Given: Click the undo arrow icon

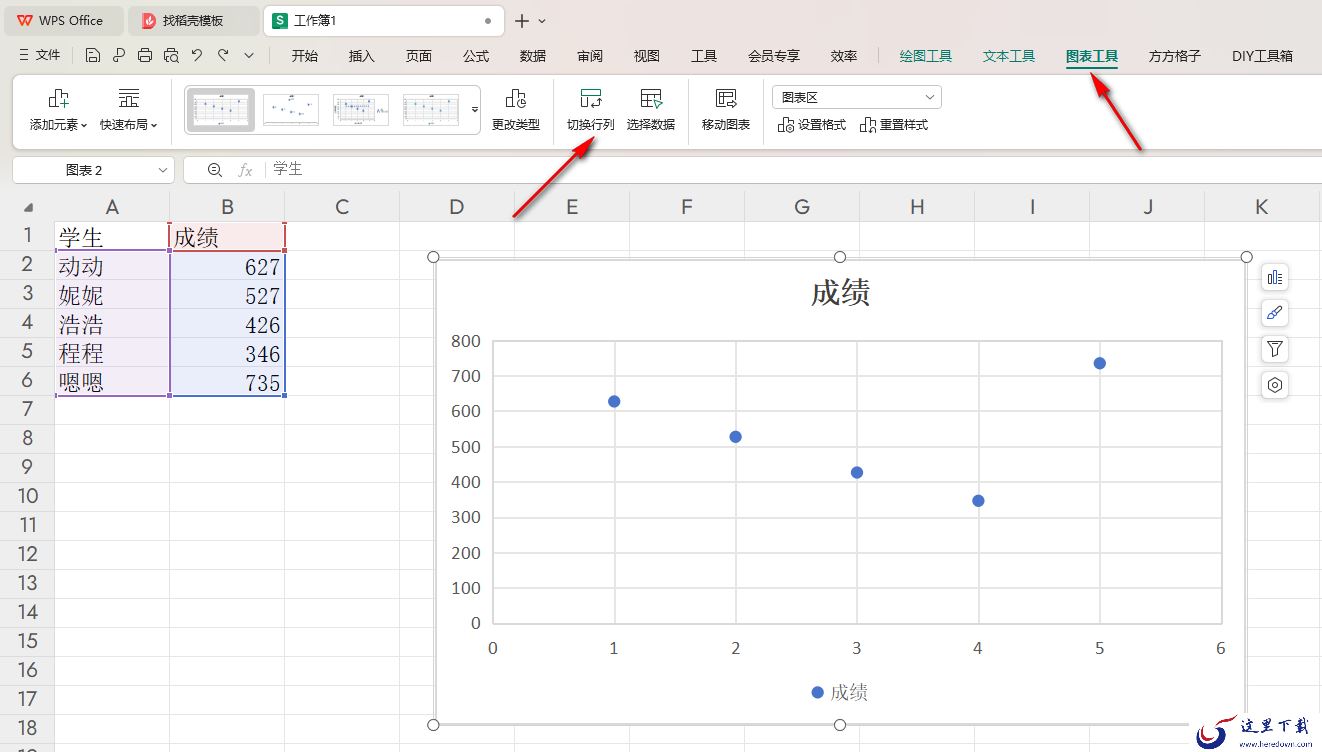Looking at the screenshot, I should pyautogui.click(x=197, y=56).
